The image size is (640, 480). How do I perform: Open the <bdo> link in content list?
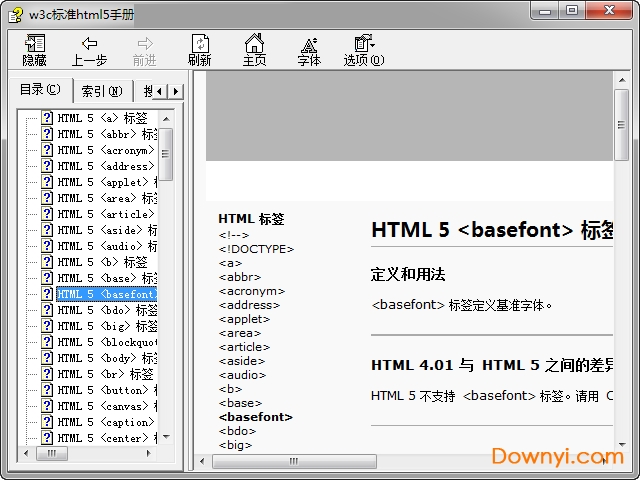pos(238,431)
